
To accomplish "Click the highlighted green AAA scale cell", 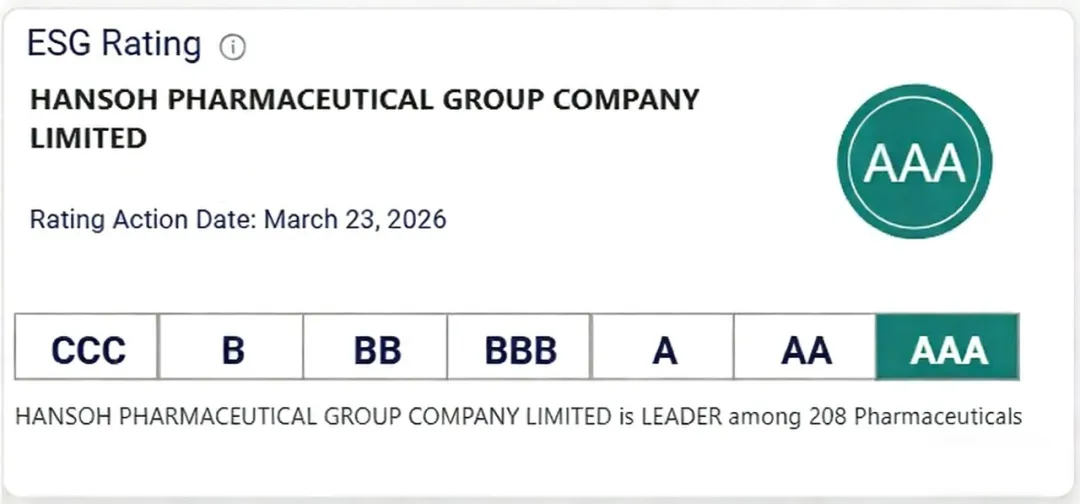I will (948, 348).
